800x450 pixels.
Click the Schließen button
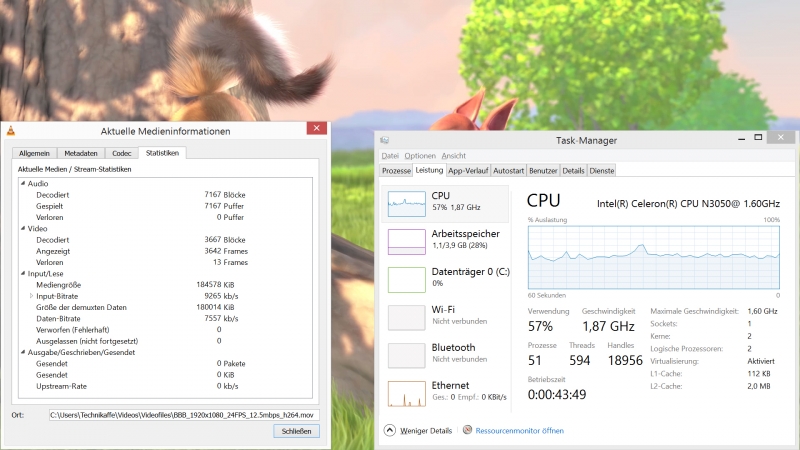296,431
